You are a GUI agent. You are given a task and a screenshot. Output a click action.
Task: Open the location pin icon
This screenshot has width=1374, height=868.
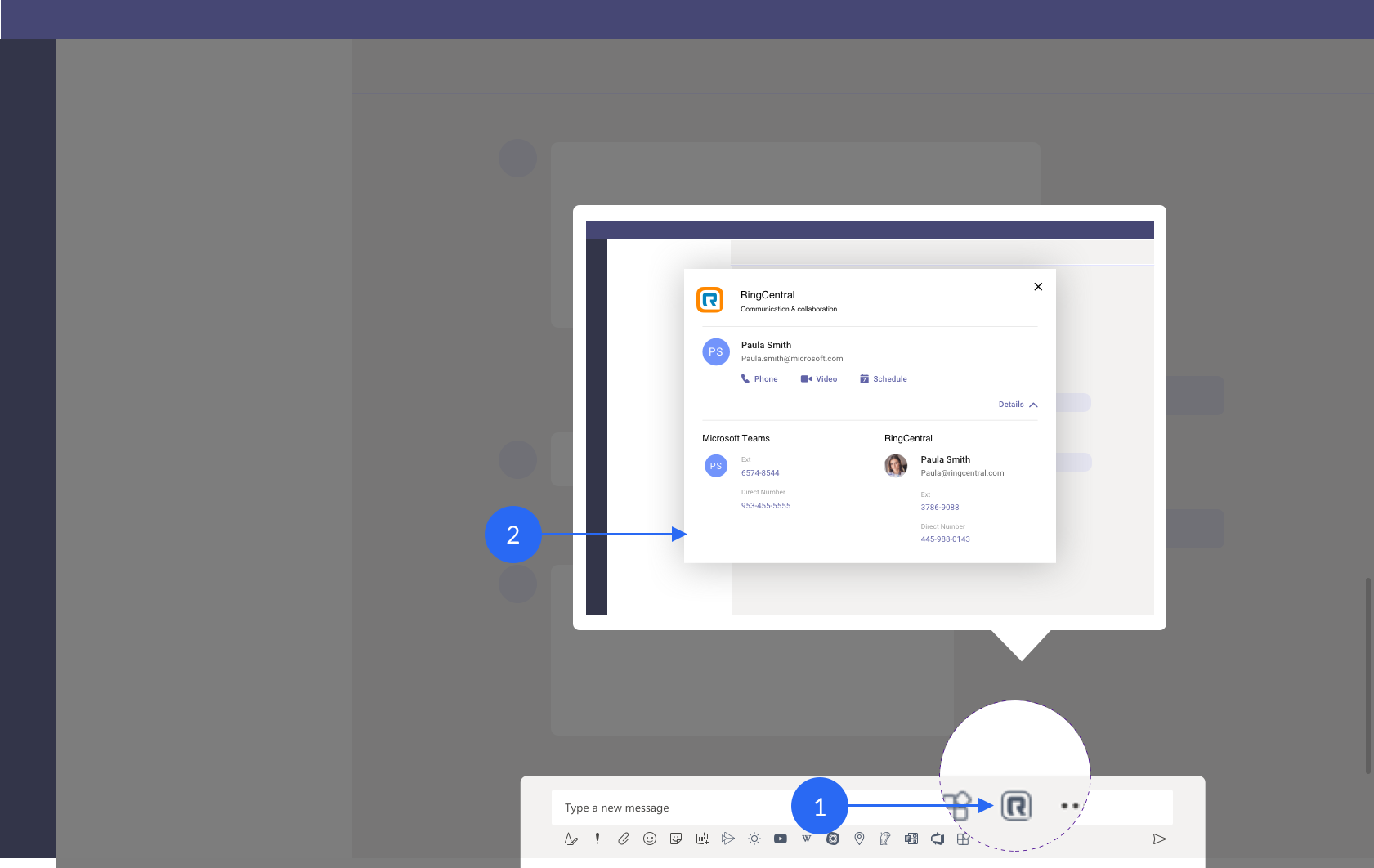point(859,839)
